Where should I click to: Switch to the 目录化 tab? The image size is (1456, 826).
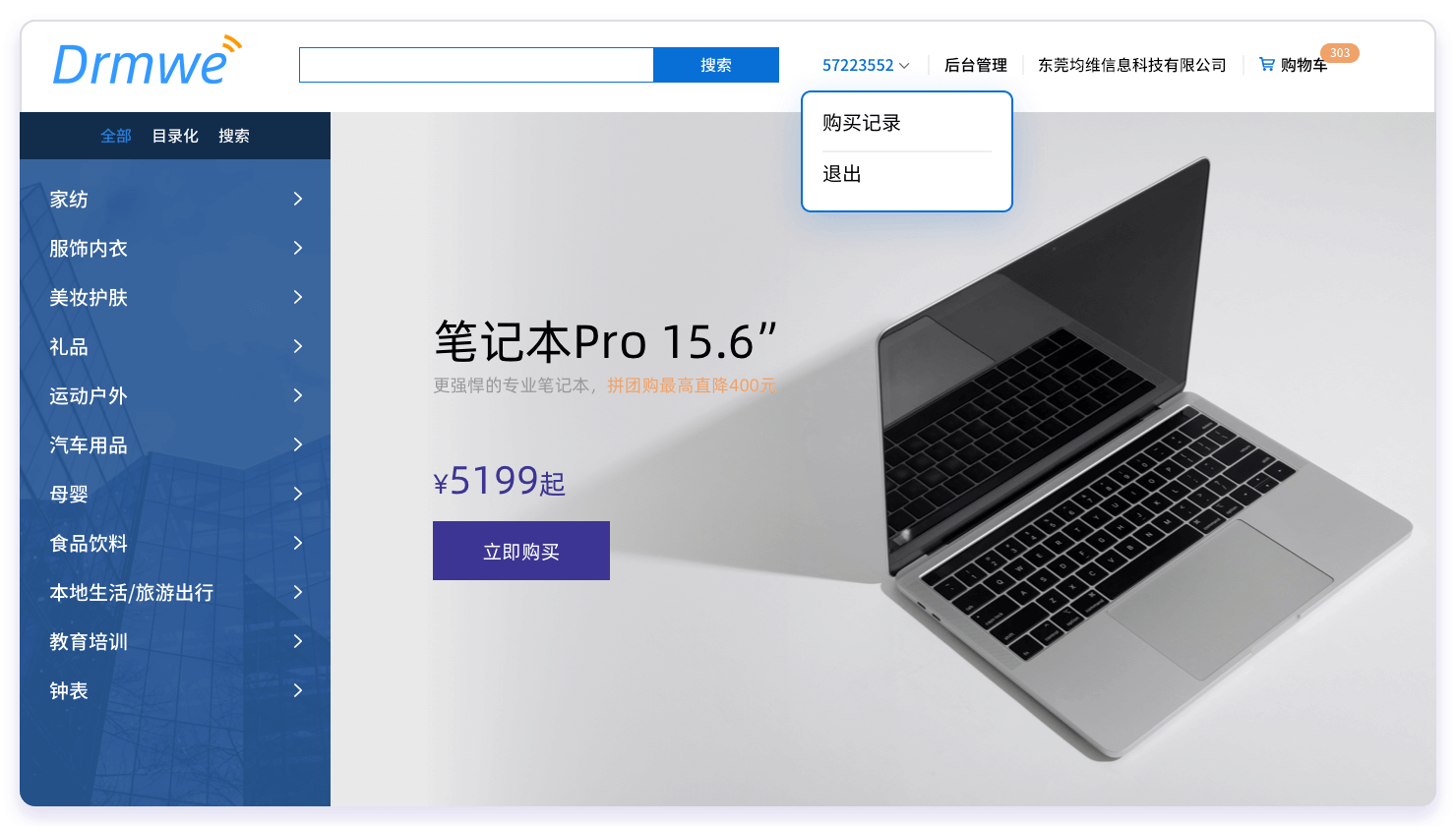pos(175,136)
